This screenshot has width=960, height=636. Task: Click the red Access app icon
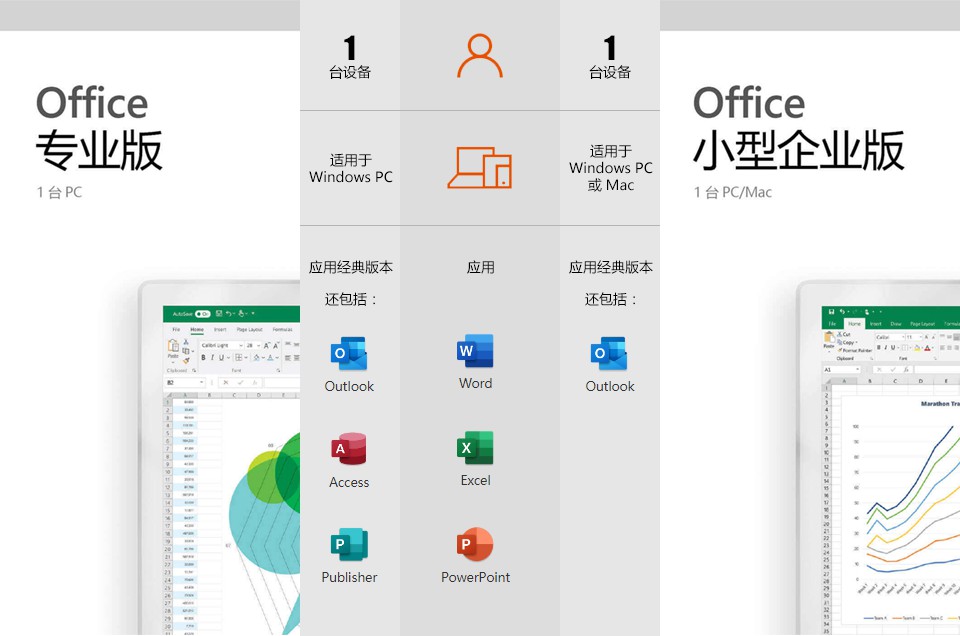[349, 449]
